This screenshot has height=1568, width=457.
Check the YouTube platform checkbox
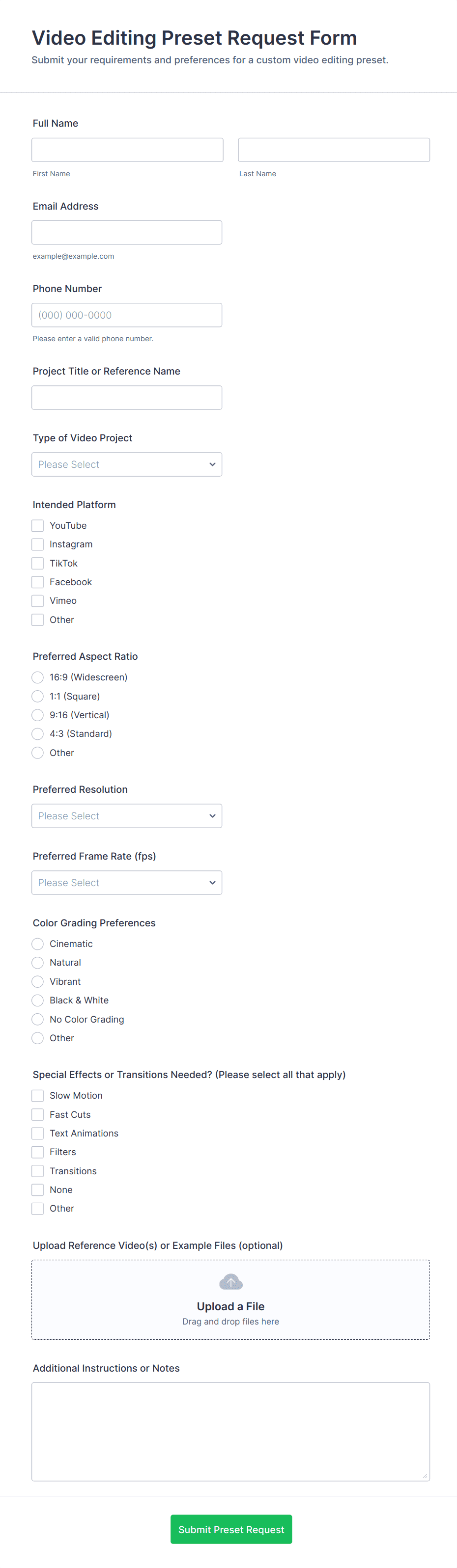pyautogui.click(x=38, y=525)
